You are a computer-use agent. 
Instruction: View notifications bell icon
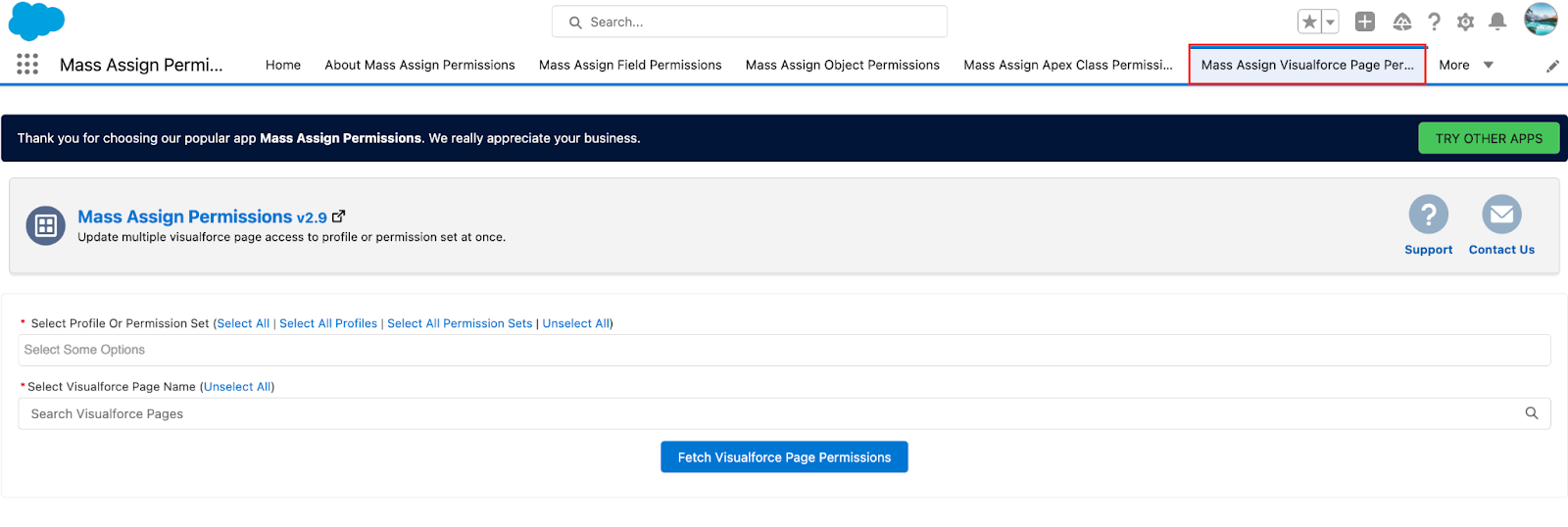(1497, 22)
